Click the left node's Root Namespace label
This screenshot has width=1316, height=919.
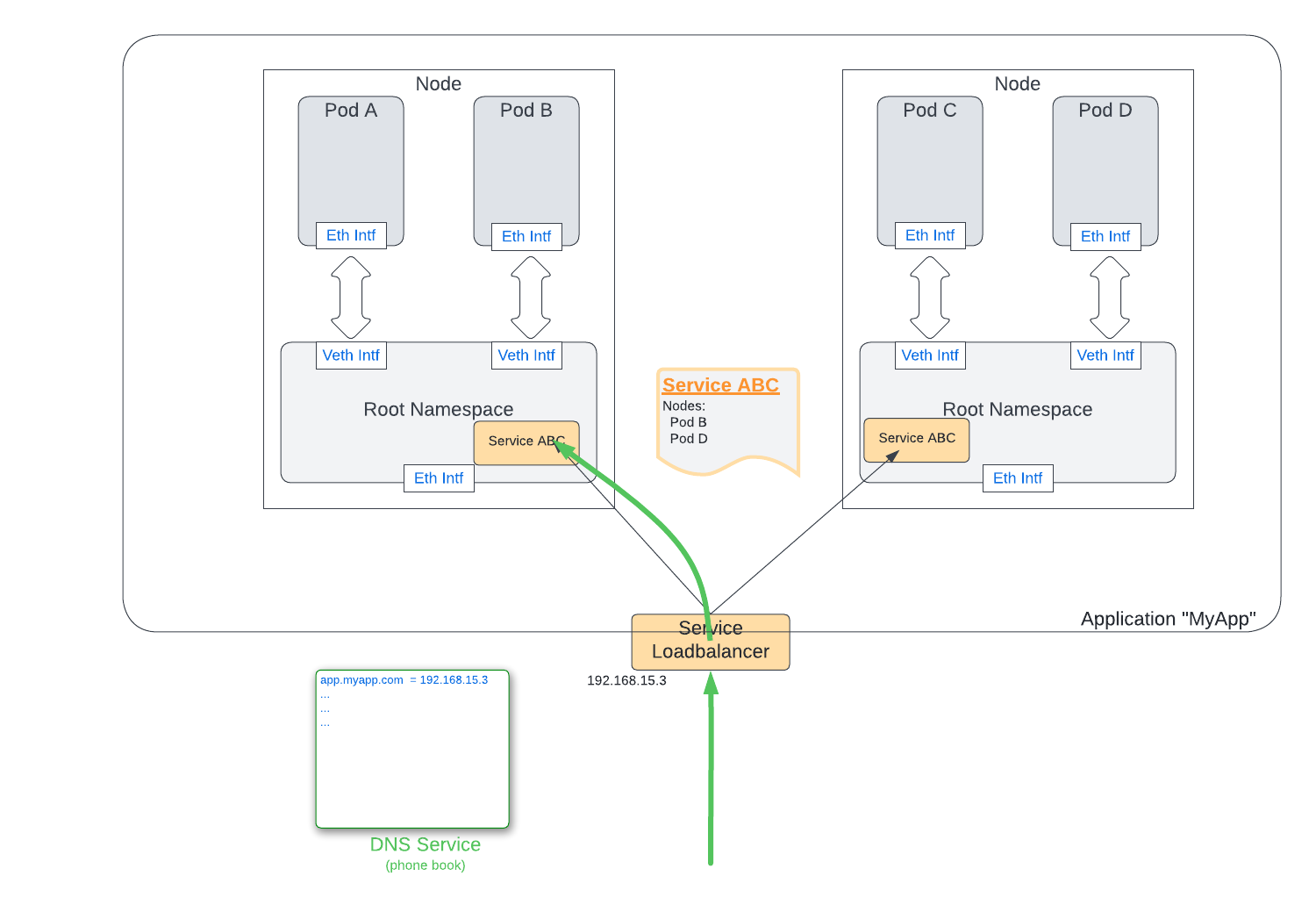(439, 409)
